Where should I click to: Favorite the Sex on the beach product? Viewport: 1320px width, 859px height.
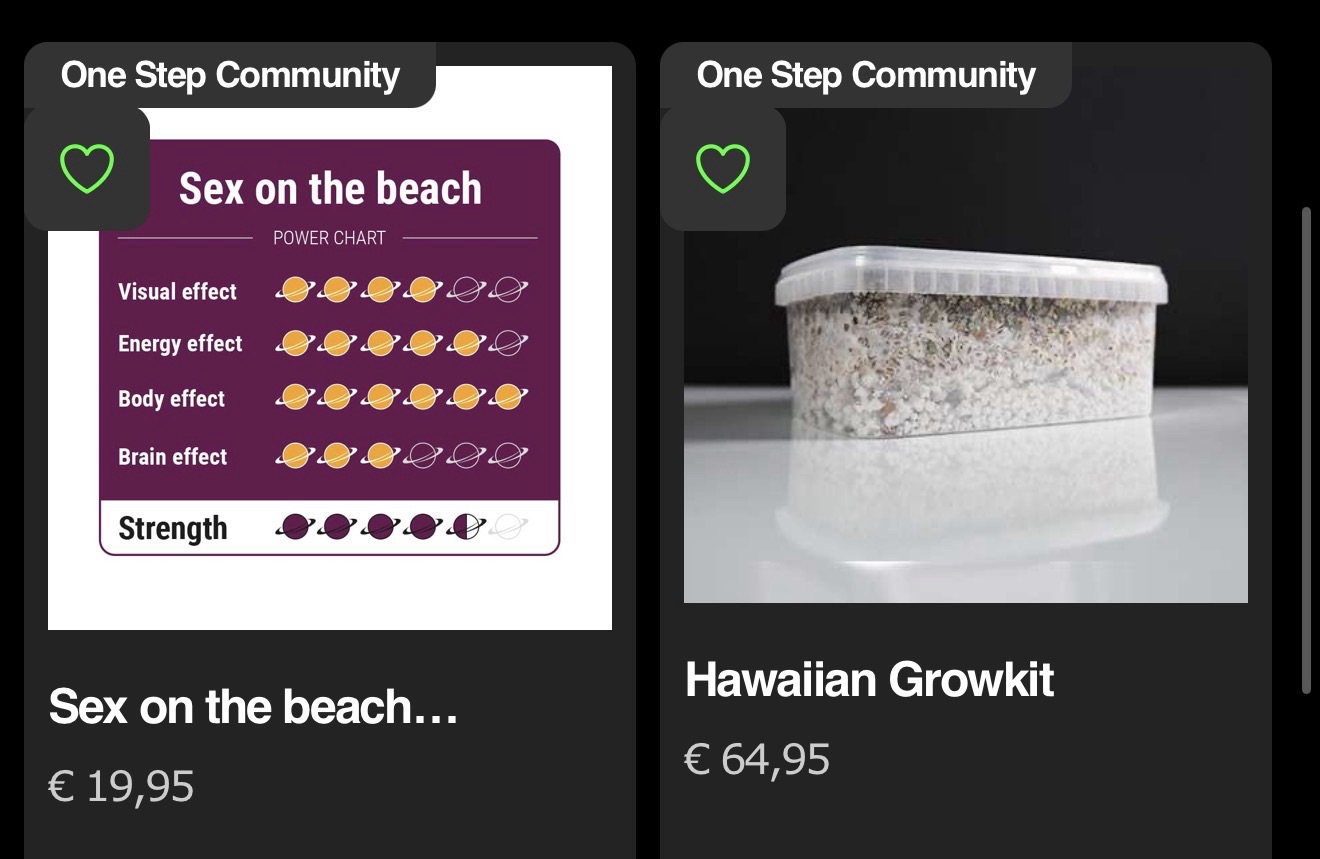(x=87, y=168)
